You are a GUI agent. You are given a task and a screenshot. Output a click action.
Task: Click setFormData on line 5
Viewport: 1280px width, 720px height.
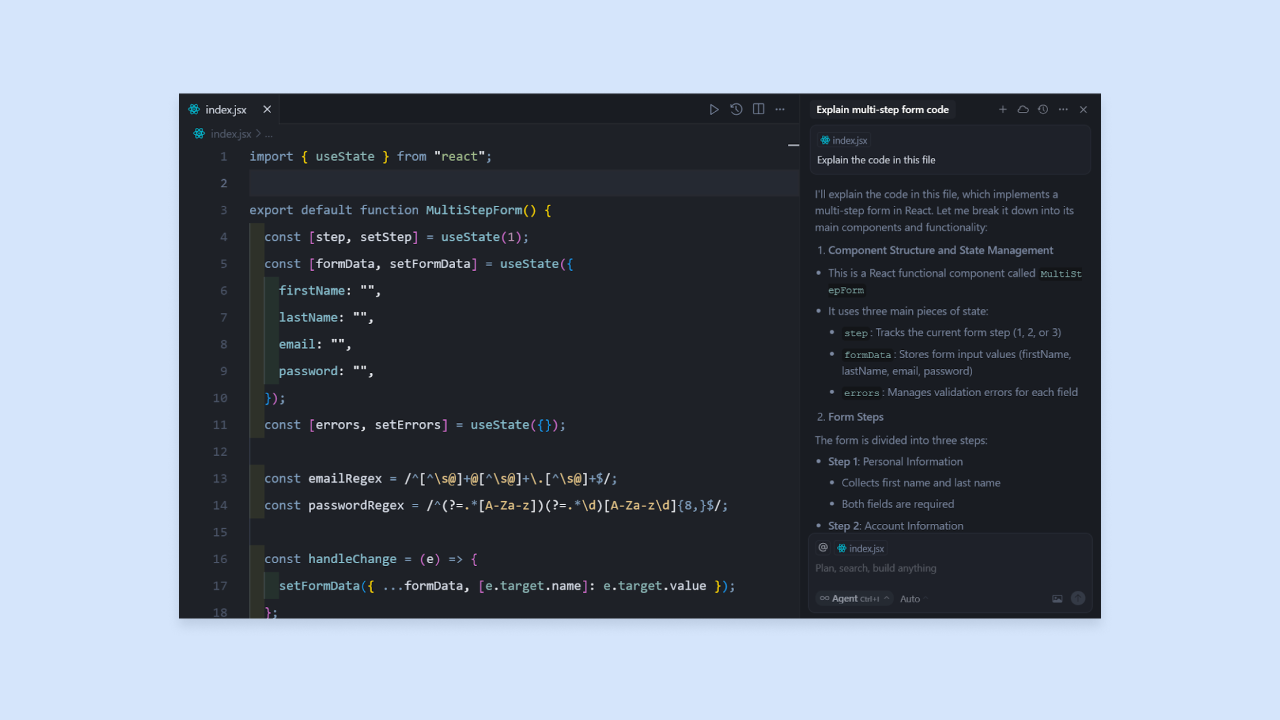click(430, 264)
